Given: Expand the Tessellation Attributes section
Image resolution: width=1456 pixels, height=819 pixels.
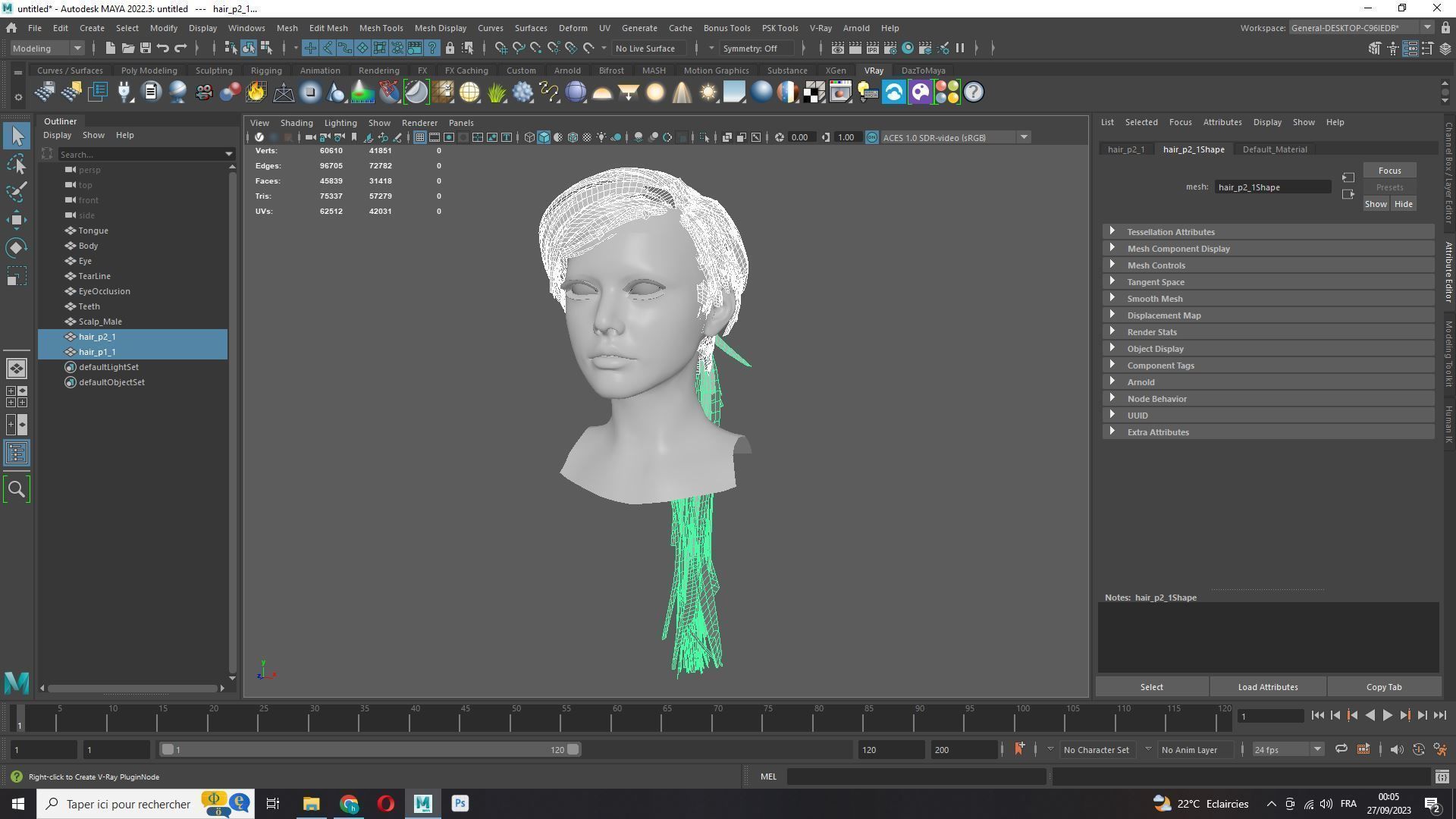Looking at the screenshot, I should coord(1268,232).
